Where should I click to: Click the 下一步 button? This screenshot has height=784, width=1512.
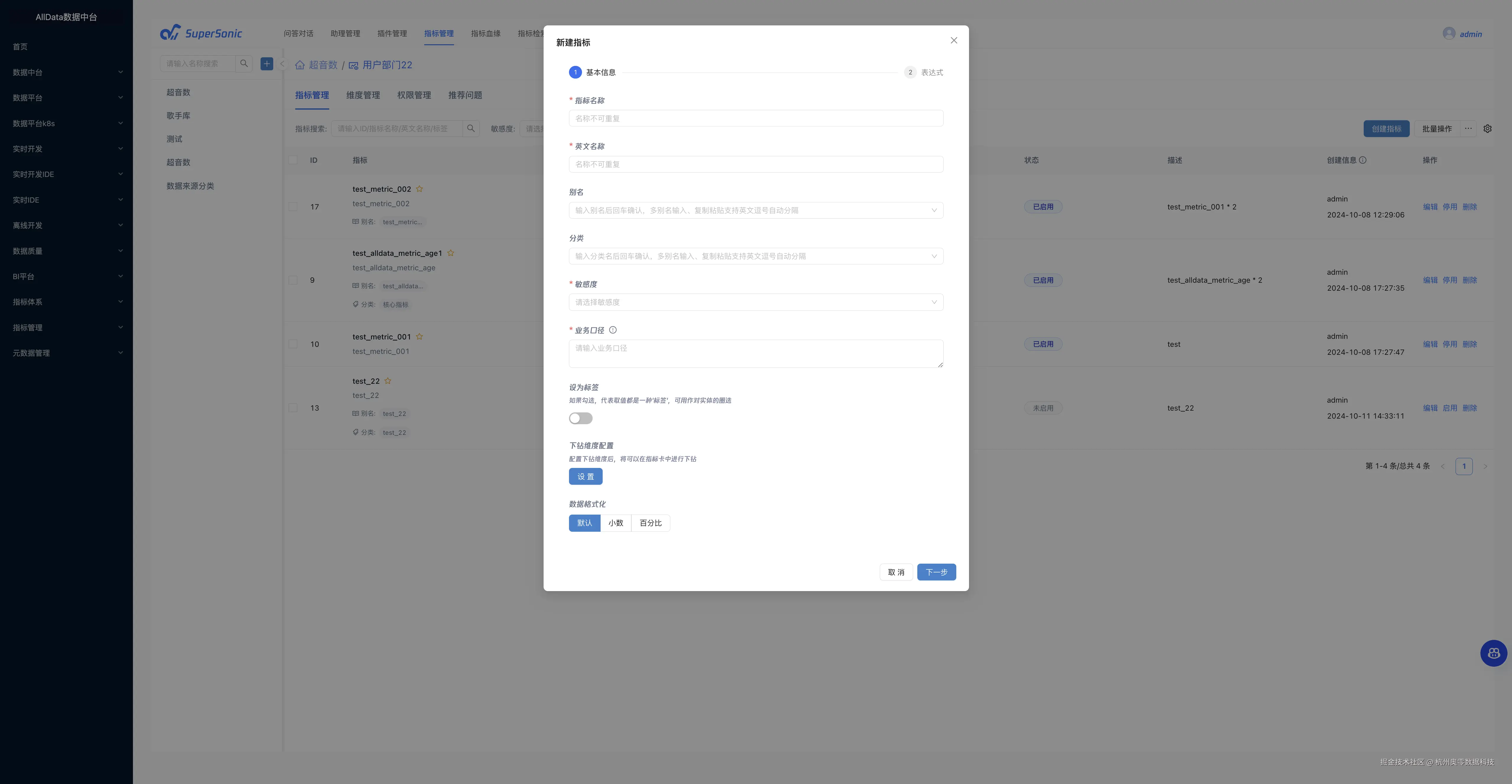point(936,572)
